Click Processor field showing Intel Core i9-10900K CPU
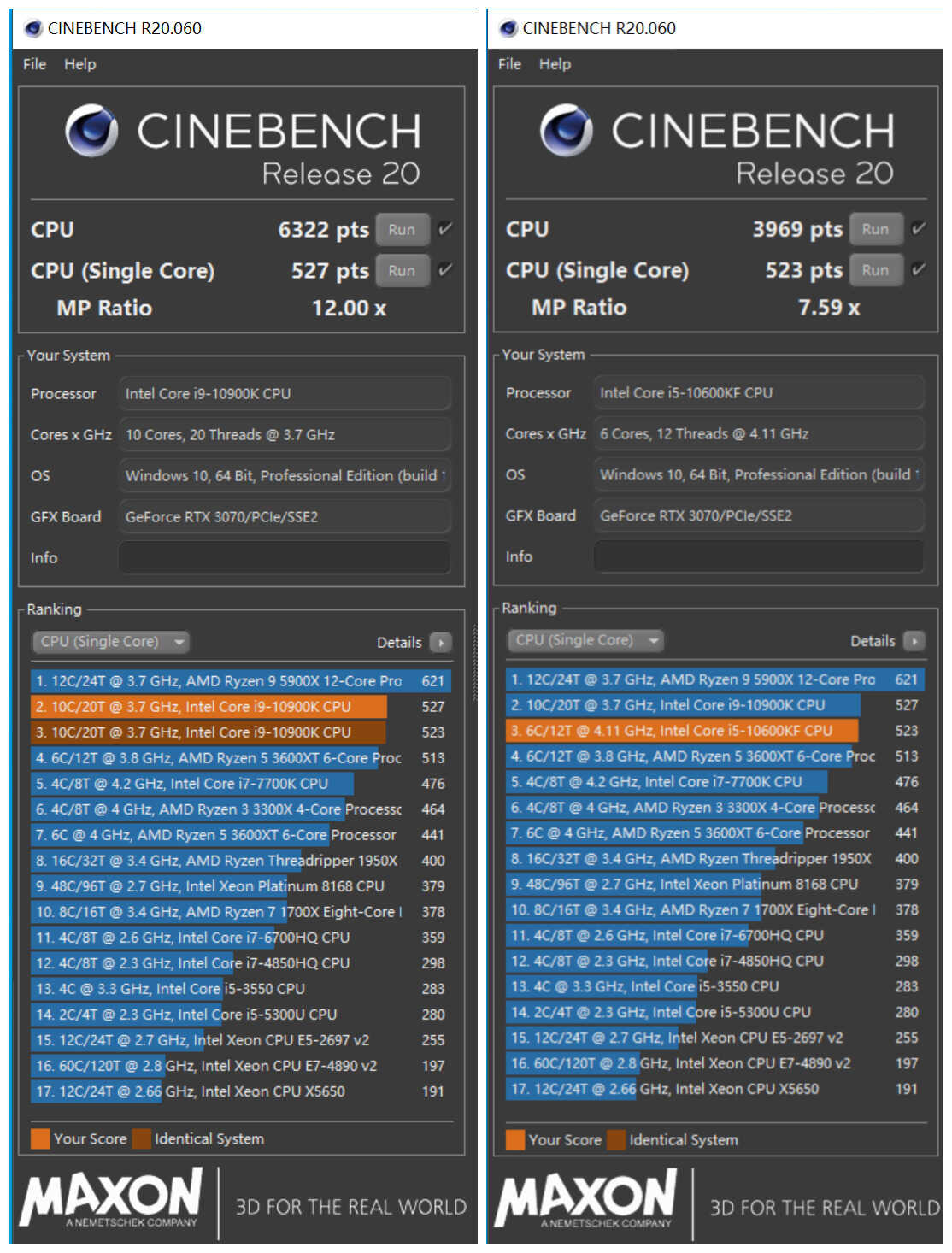The width and height of the screenshot is (952, 1253). pos(285,394)
